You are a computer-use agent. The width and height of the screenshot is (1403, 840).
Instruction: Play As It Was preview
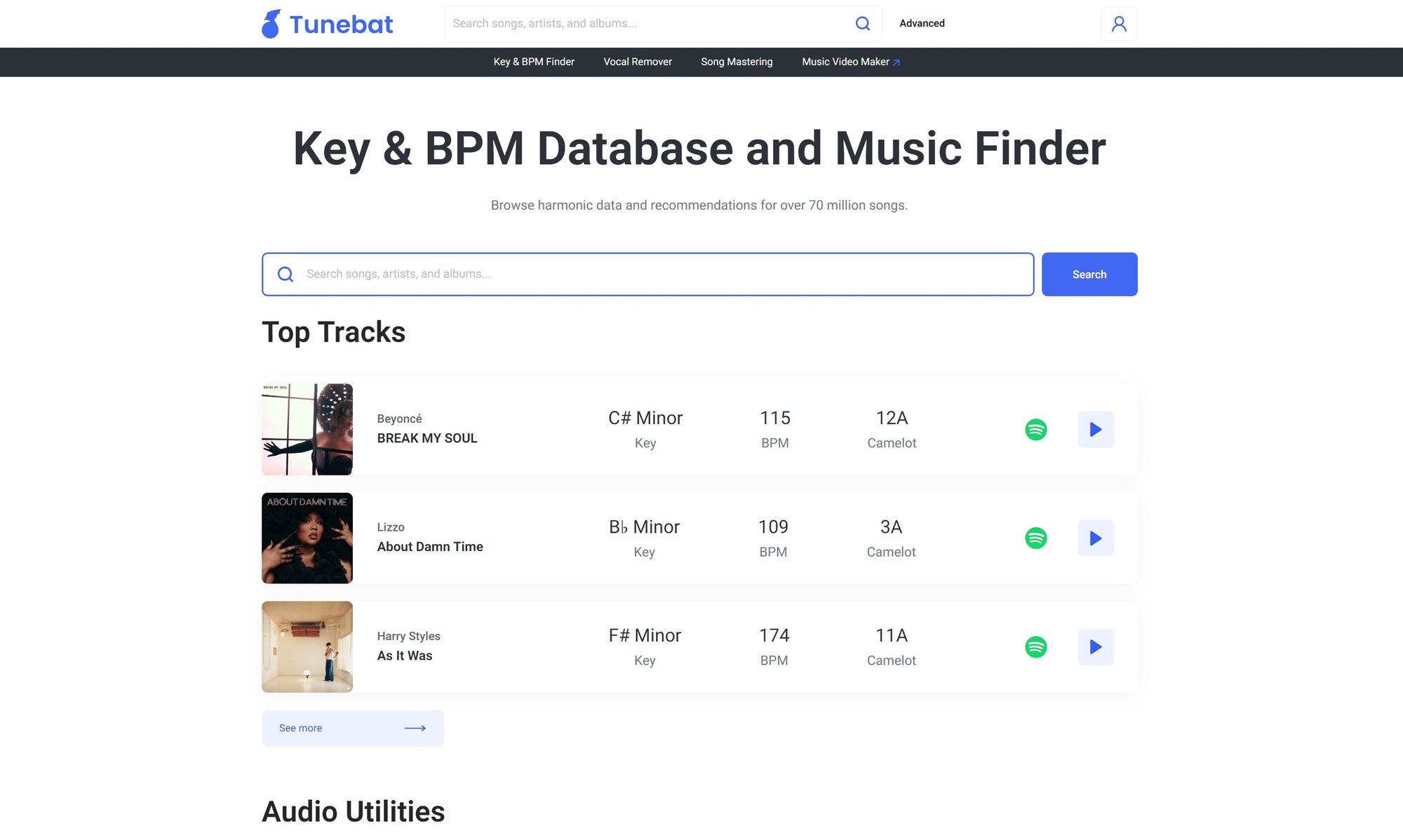1095,646
